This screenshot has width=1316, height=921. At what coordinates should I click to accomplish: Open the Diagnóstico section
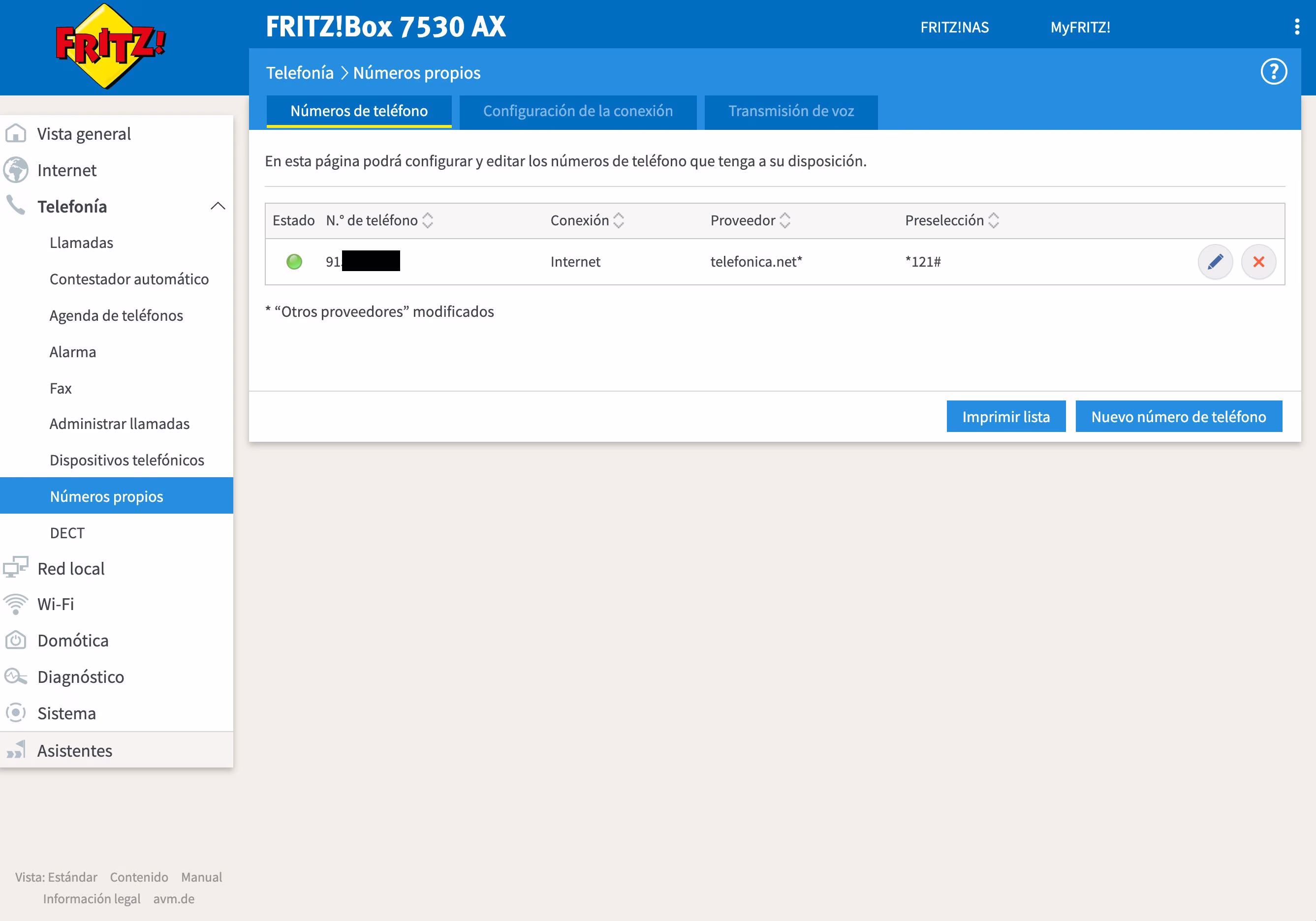pos(80,677)
